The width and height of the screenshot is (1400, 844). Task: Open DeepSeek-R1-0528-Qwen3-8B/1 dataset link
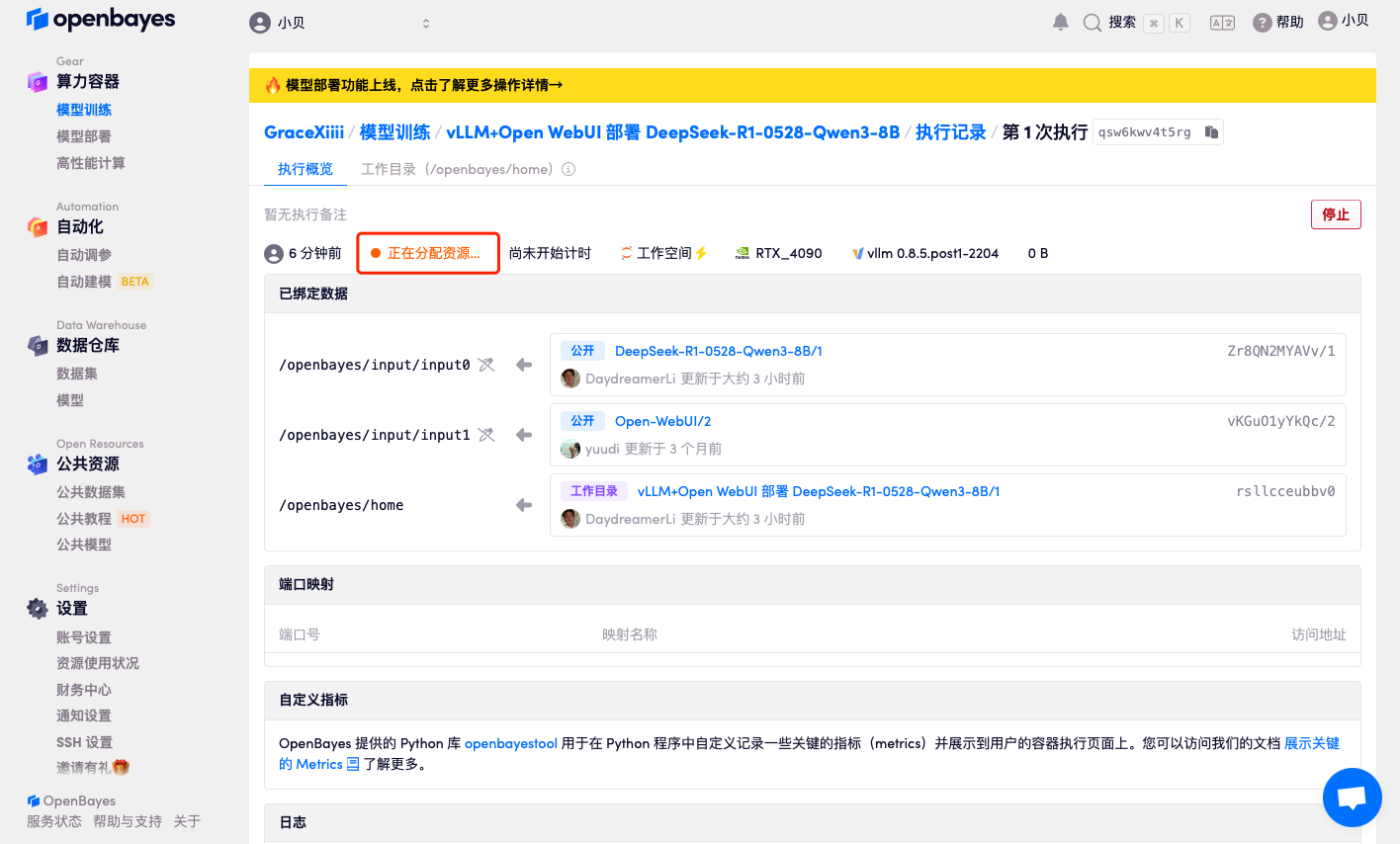pos(718,351)
